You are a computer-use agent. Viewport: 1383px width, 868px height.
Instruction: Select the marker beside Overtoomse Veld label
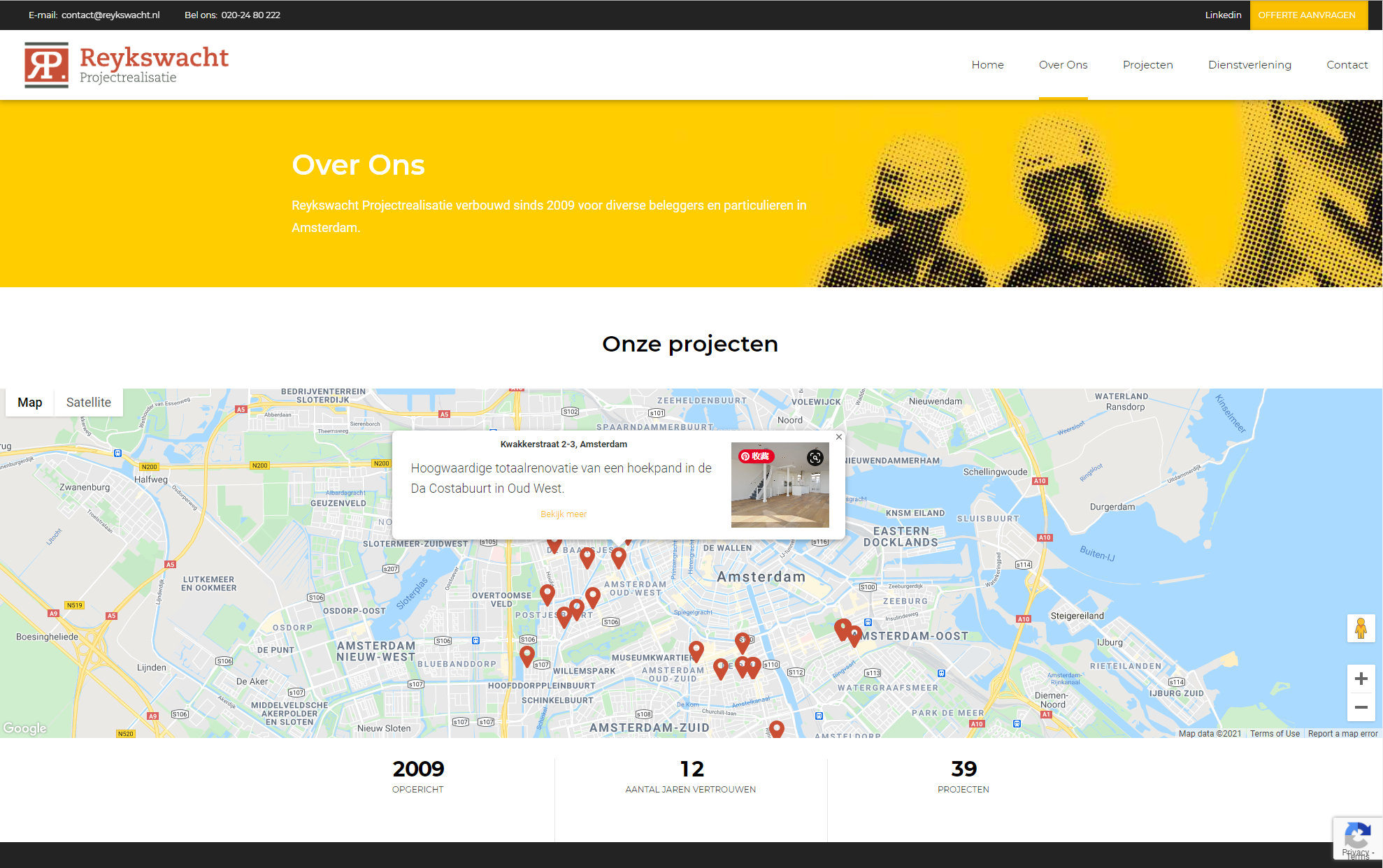[547, 594]
